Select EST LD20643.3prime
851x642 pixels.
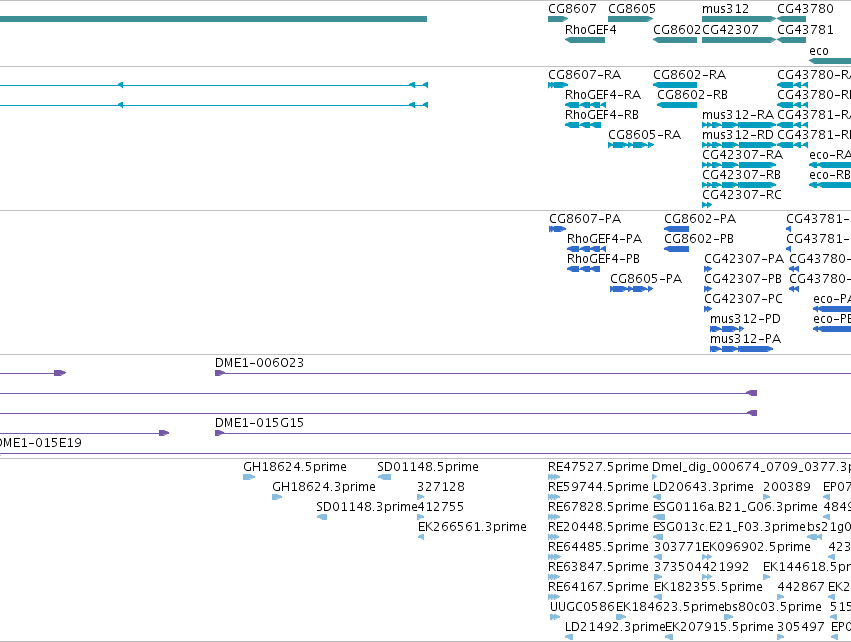coord(657,497)
